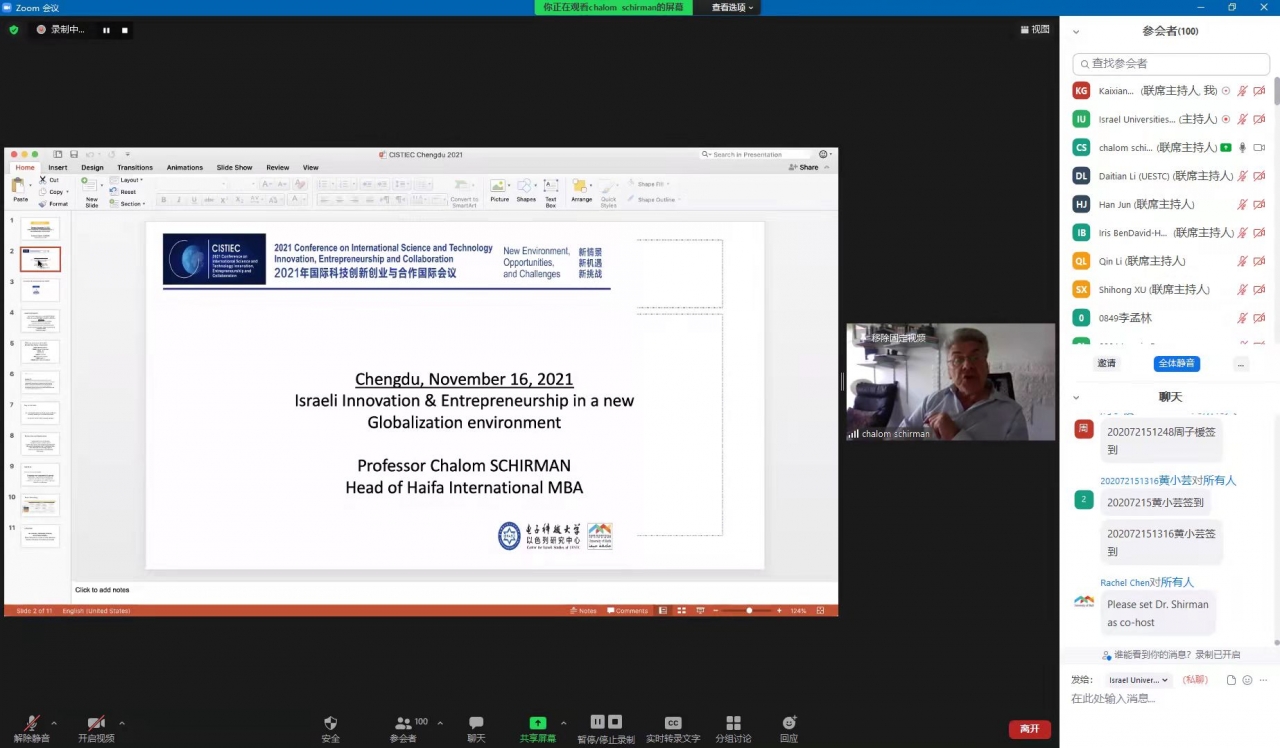The image size is (1280, 748).
Task: Click the emoji smiley in chat input bar
Action: (1247, 680)
